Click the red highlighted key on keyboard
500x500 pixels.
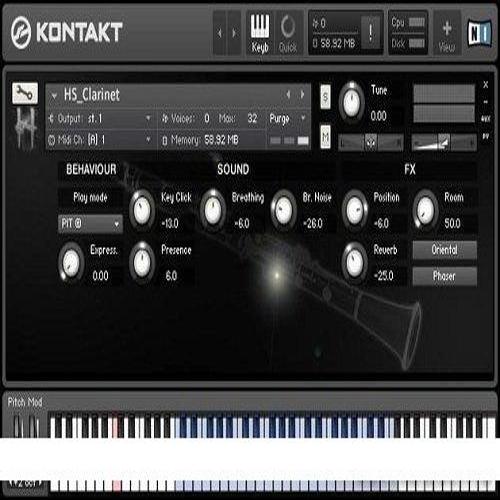tap(115, 427)
